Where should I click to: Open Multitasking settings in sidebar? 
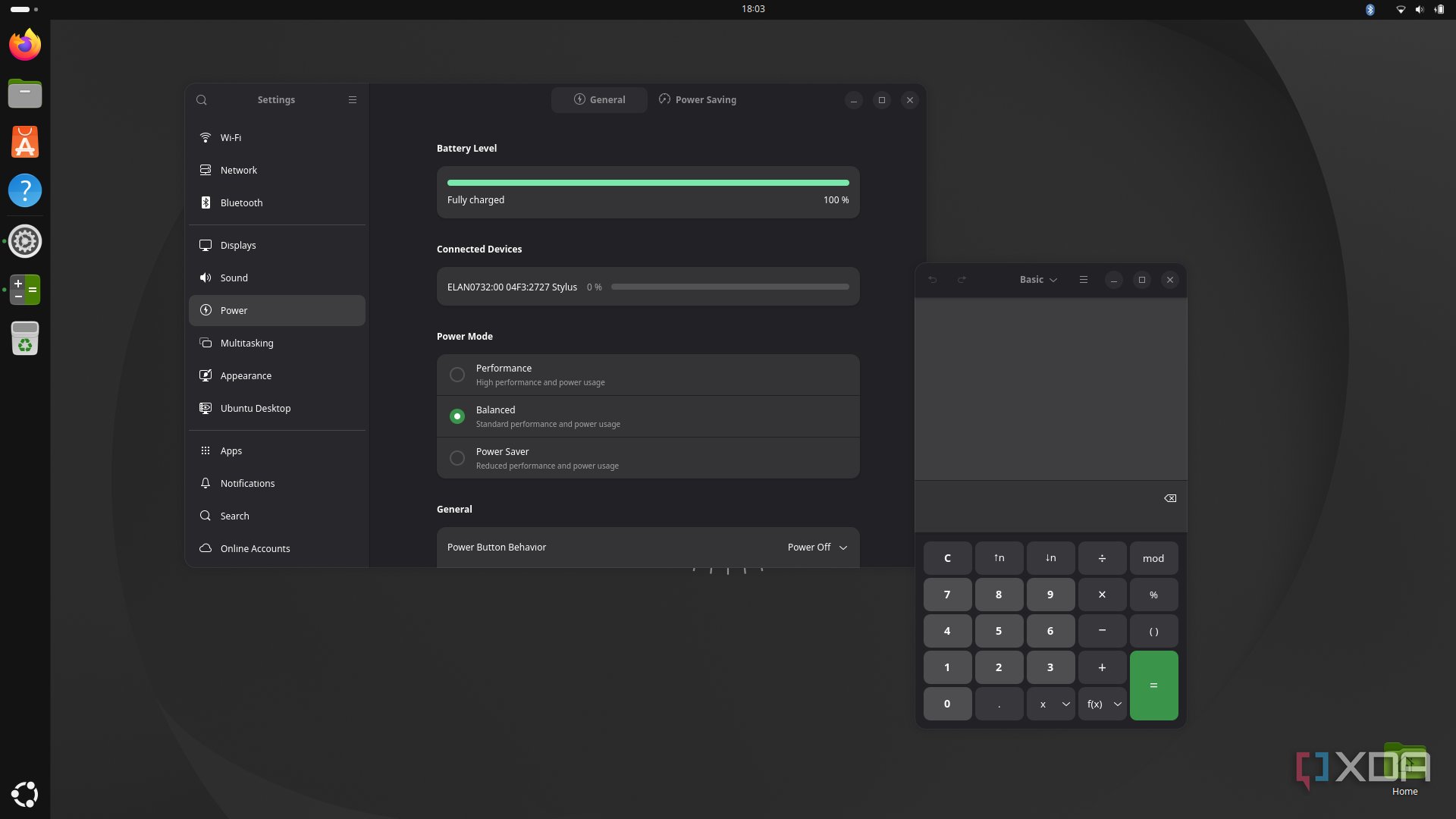277,343
